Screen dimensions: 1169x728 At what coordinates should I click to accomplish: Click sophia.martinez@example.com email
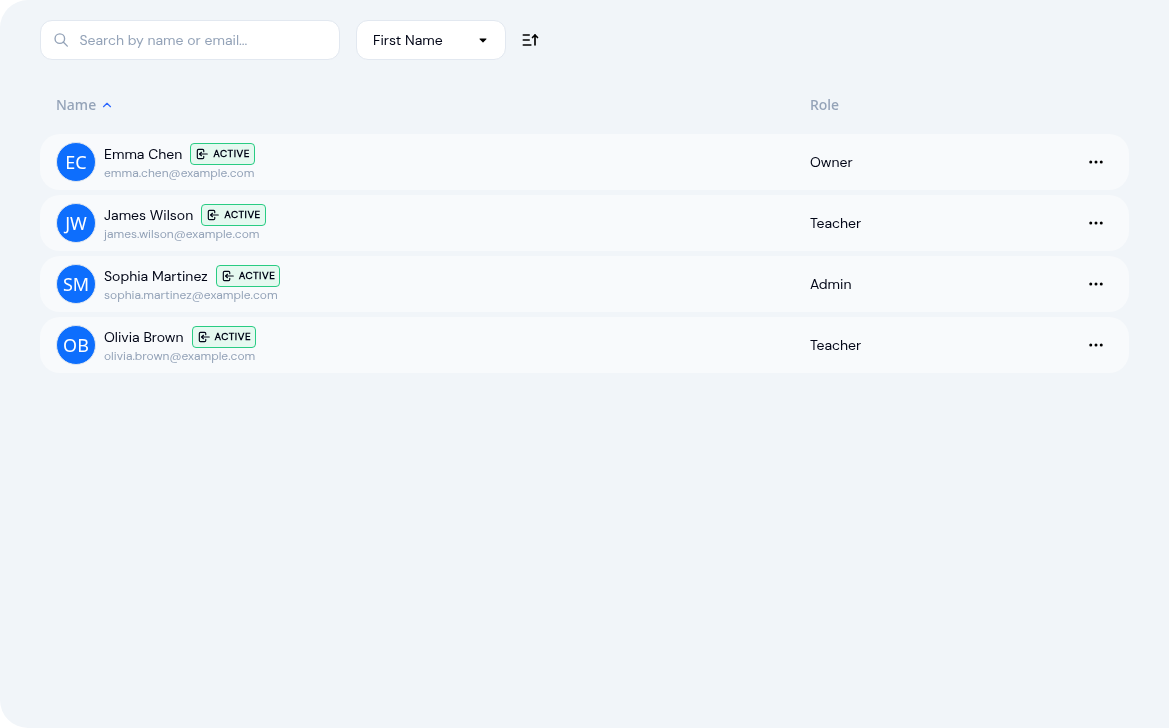[x=191, y=295]
